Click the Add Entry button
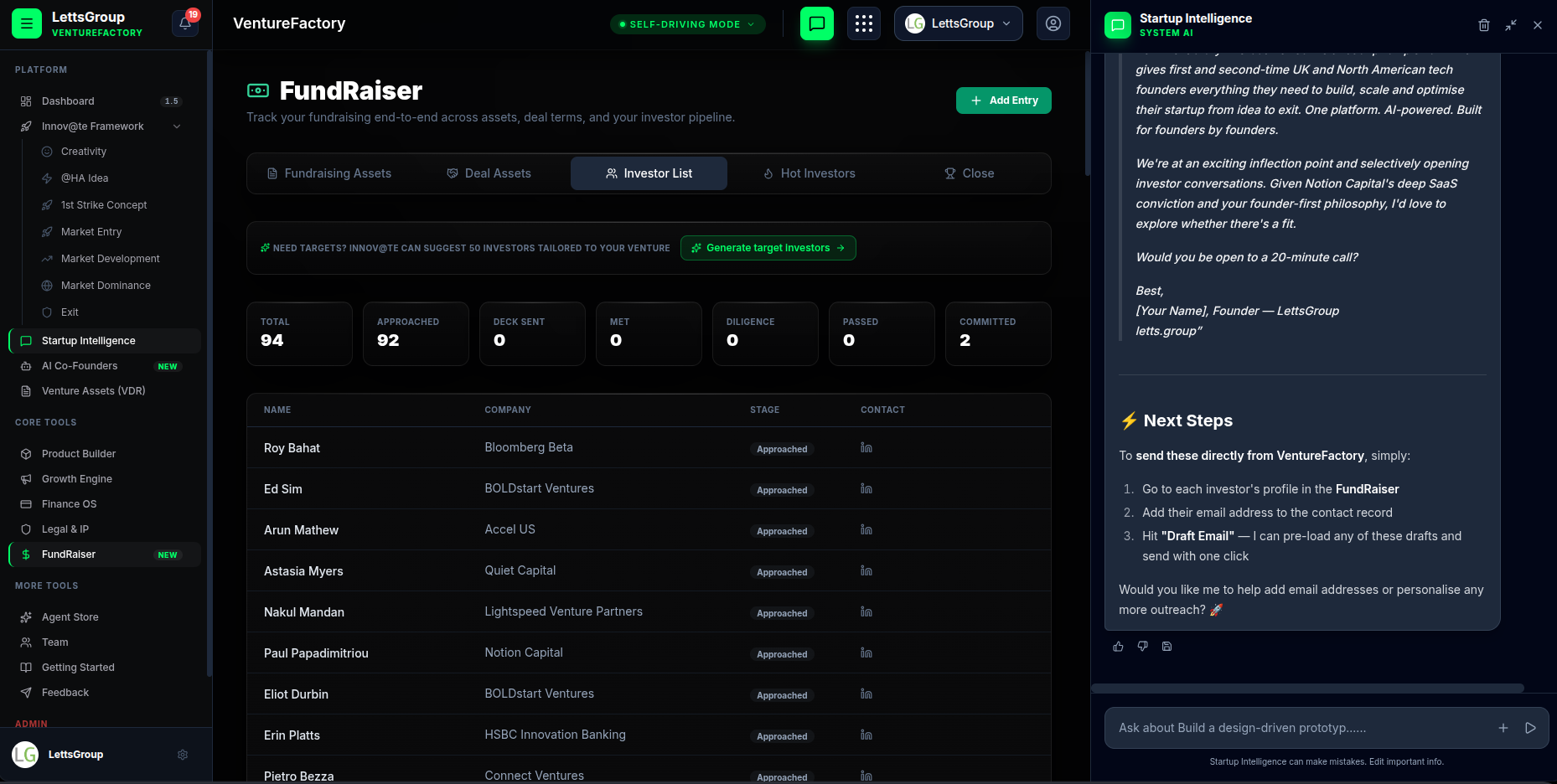Screen dimensions: 1557x784 tap(1004, 101)
